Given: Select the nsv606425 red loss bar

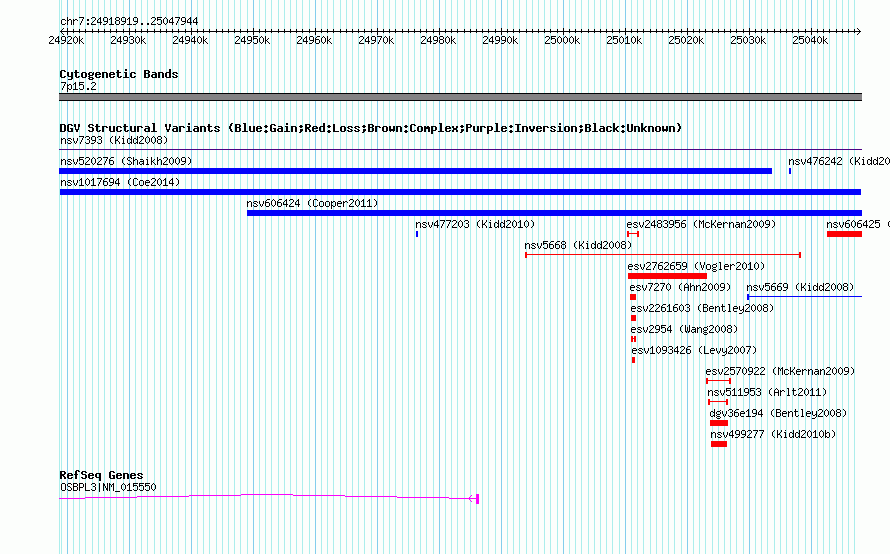Looking at the screenshot, I should click(x=845, y=234).
